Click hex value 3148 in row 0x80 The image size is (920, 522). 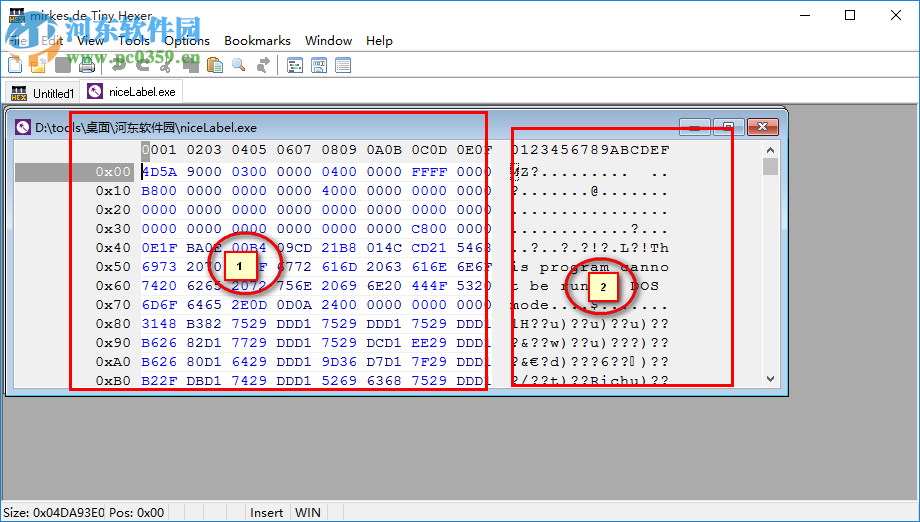coord(159,323)
